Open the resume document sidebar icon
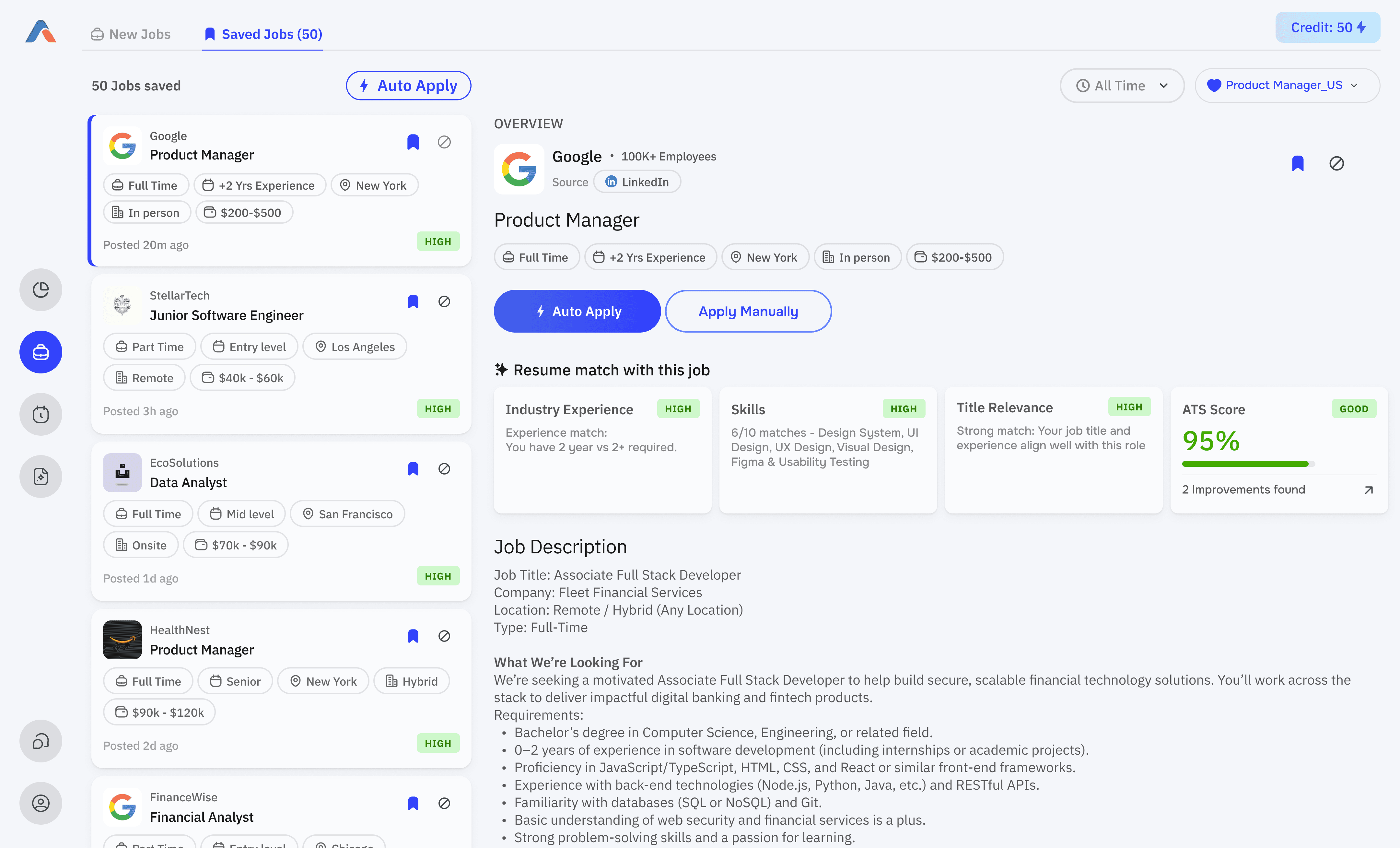This screenshot has height=848, width=1400. pyautogui.click(x=40, y=476)
